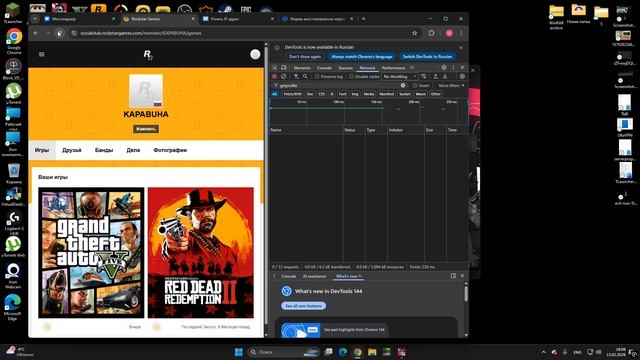Select the Fetch/XHR type filter
This screenshot has width=640, height=360.
pyautogui.click(x=292, y=94)
